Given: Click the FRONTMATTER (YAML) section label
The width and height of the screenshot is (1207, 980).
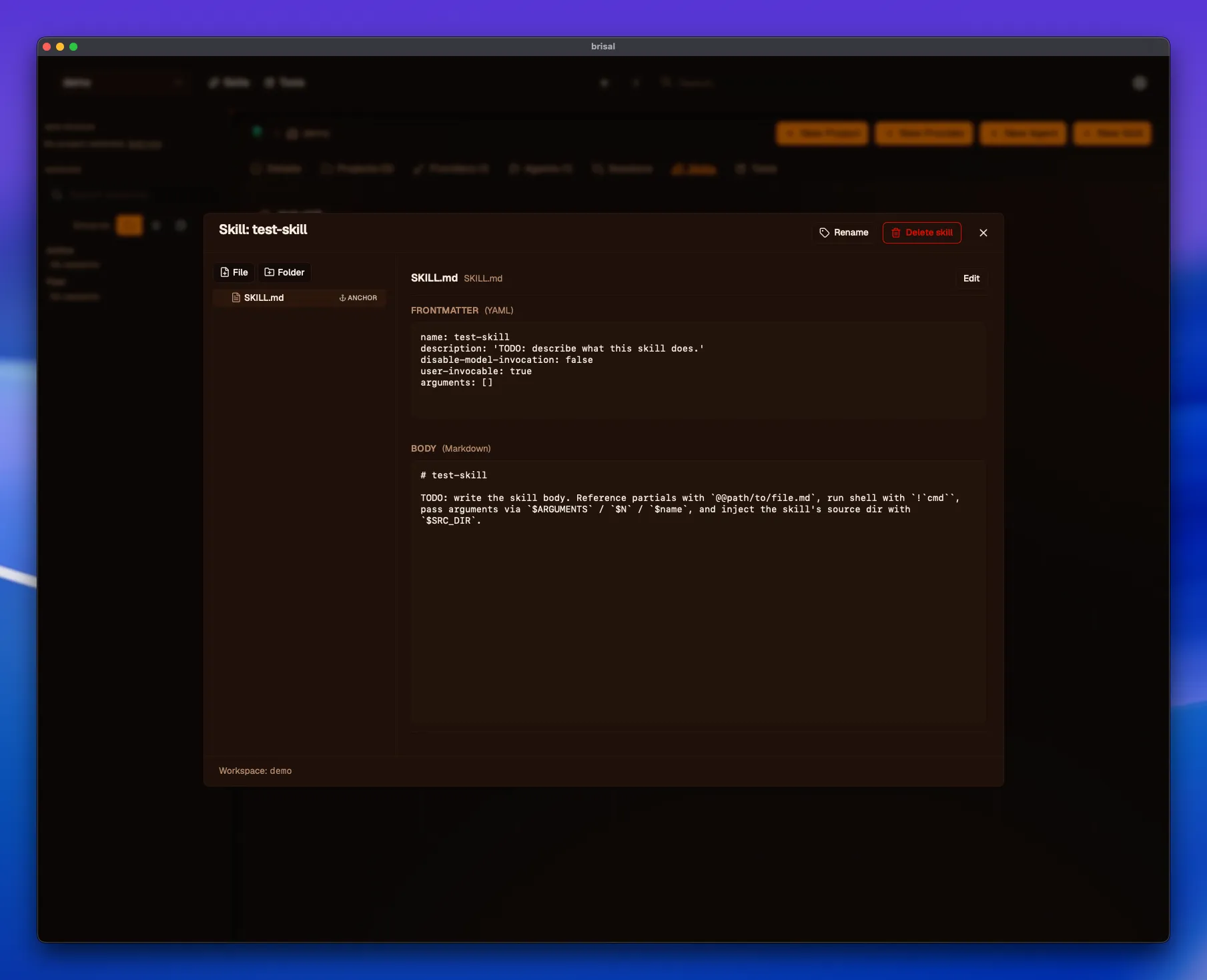Looking at the screenshot, I should [x=462, y=310].
